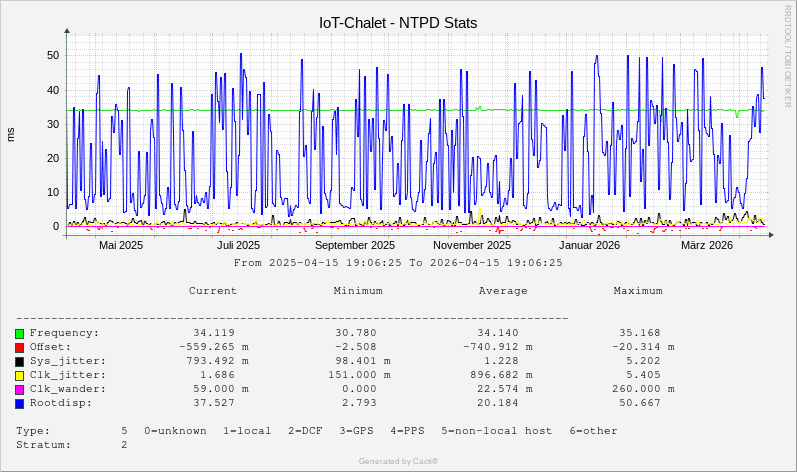
Task: Click the date range text below graph
Action: pyautogui.click(x=398, y=263)
